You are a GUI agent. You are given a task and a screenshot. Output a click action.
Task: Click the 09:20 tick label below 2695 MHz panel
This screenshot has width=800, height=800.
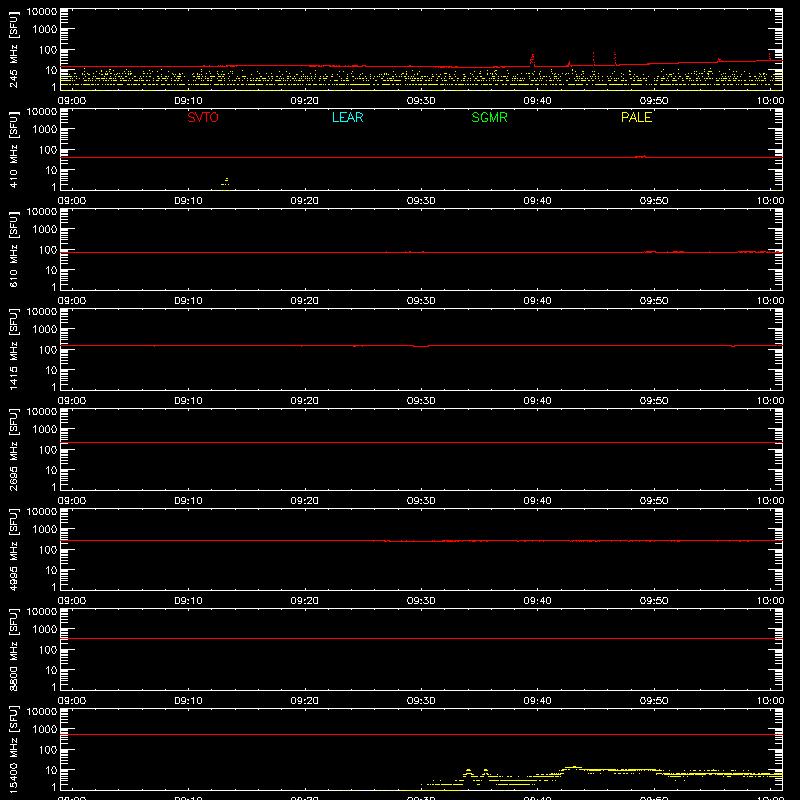pyautogui.click(x=305, y=501)
